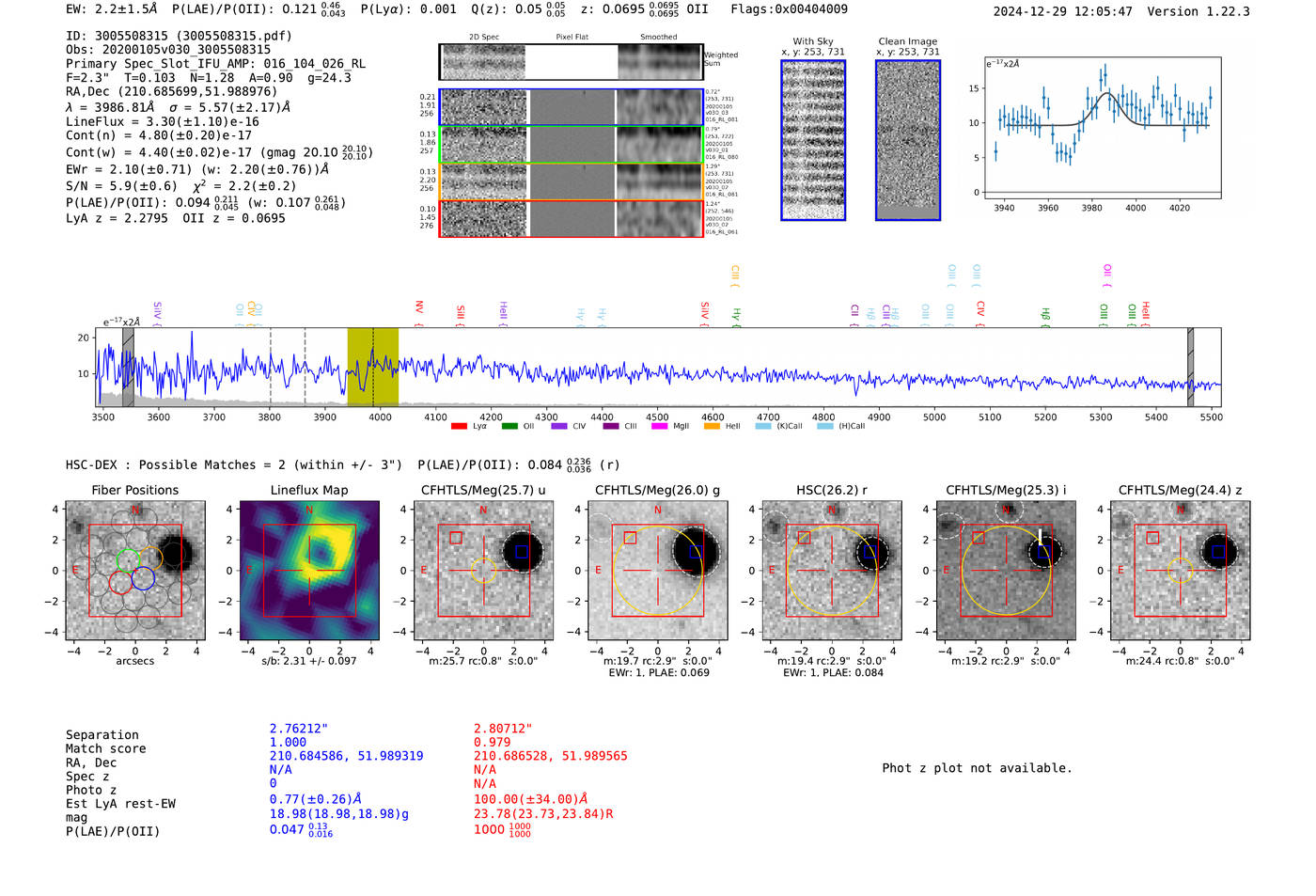Image resolution: width=1316 pixels, height=896 pixels.
Task: Click the red separation value 2.80712"
Action: [x=503, y=729]
